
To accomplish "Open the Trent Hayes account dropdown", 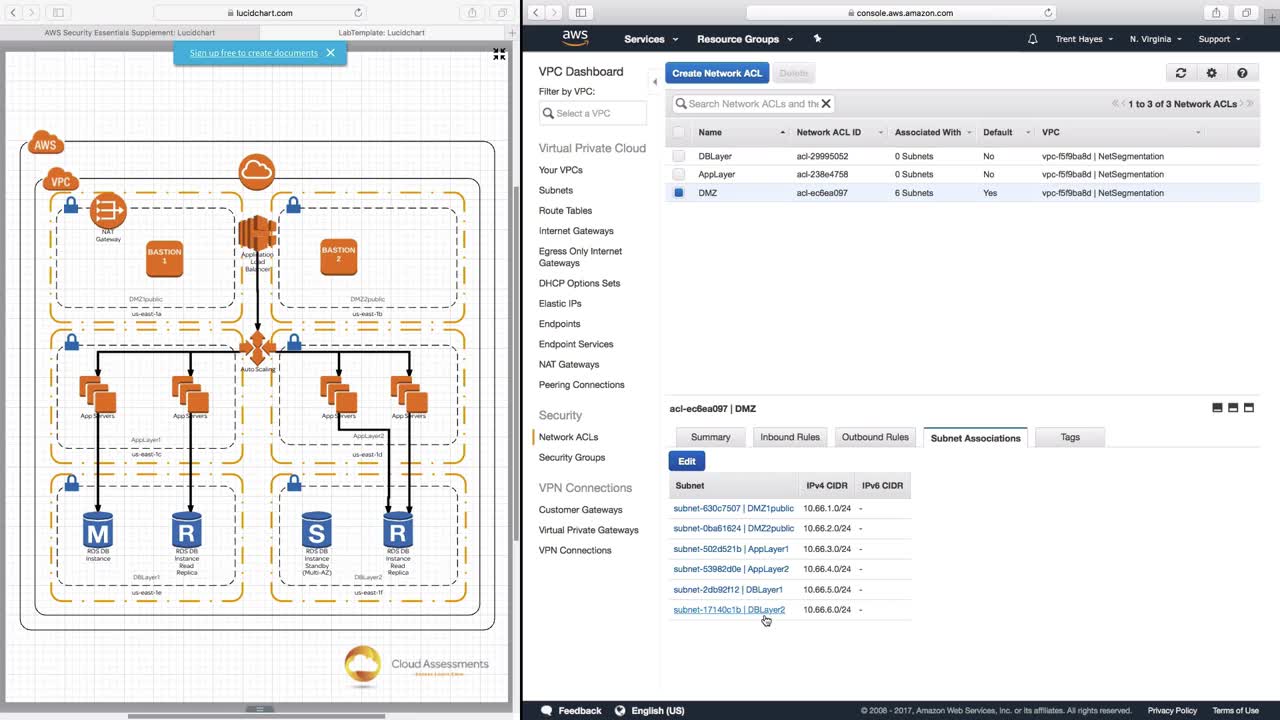I will point(1084,39).
